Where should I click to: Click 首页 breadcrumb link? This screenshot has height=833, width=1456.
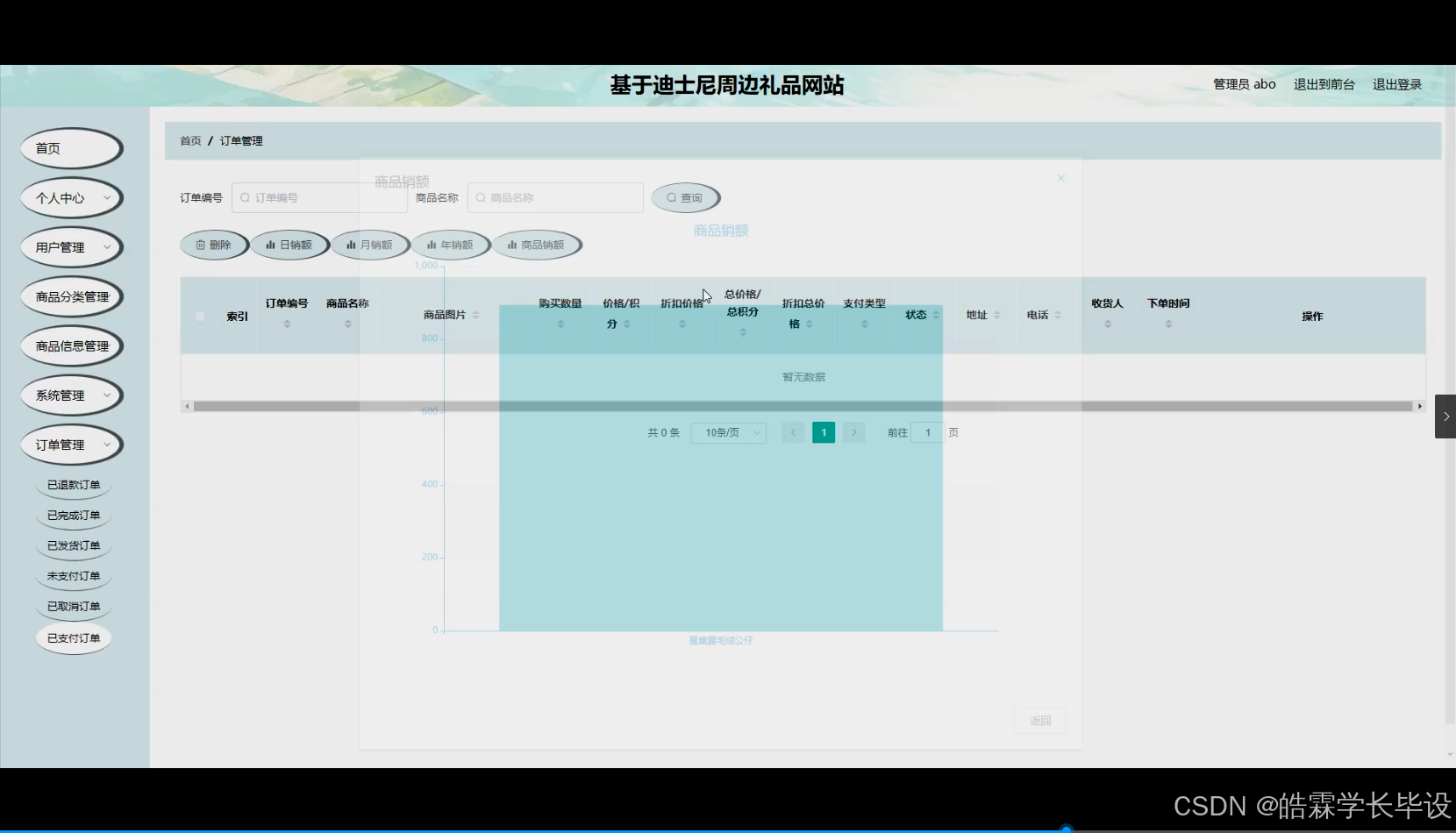coord(190,141)
